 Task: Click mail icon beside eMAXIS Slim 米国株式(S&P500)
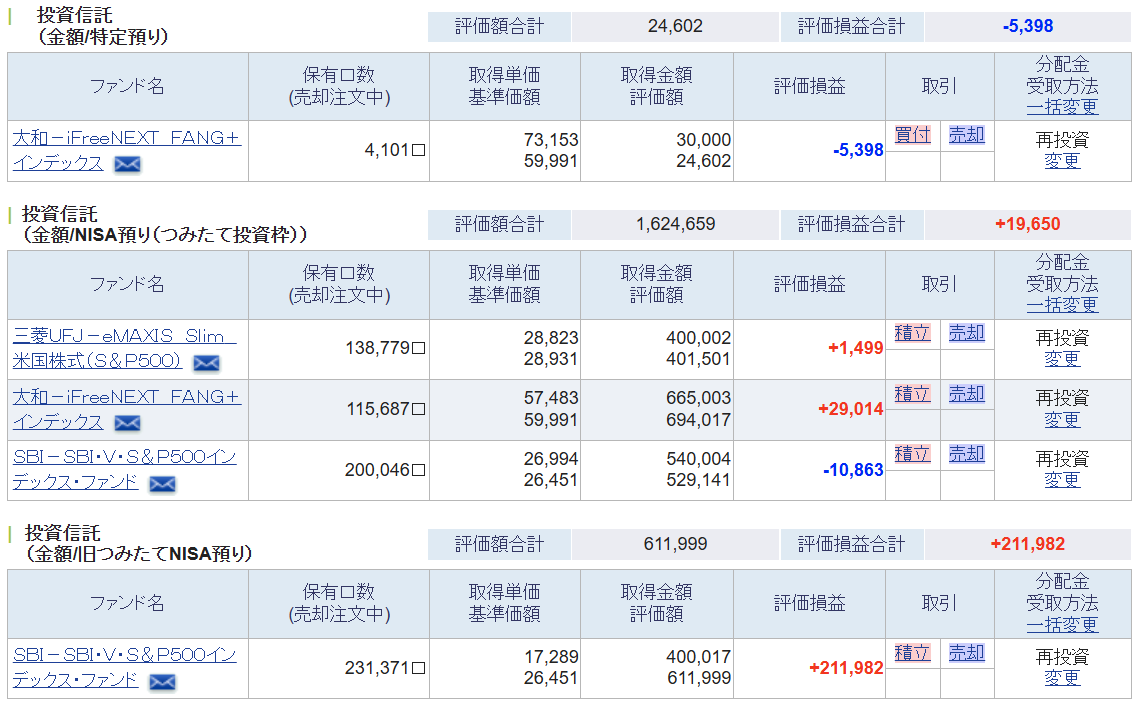206,363
